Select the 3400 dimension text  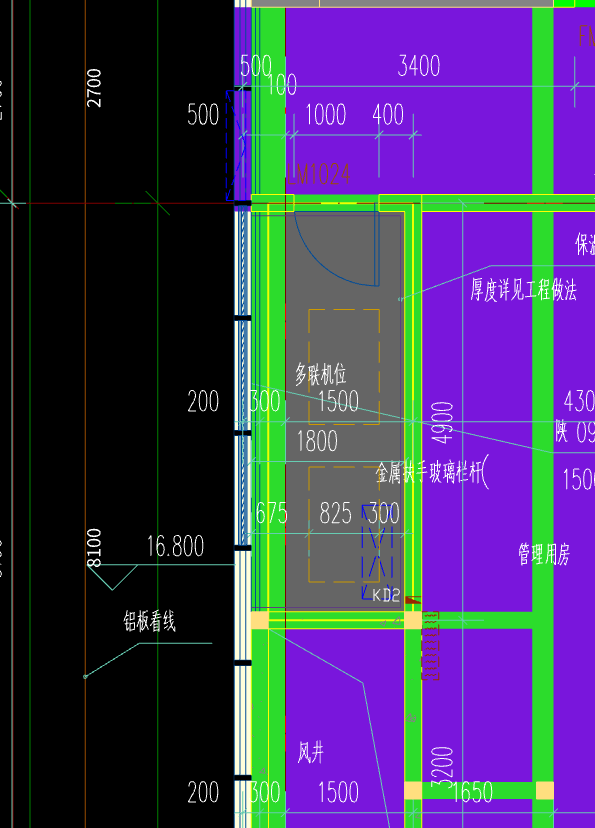coord(419,66)
